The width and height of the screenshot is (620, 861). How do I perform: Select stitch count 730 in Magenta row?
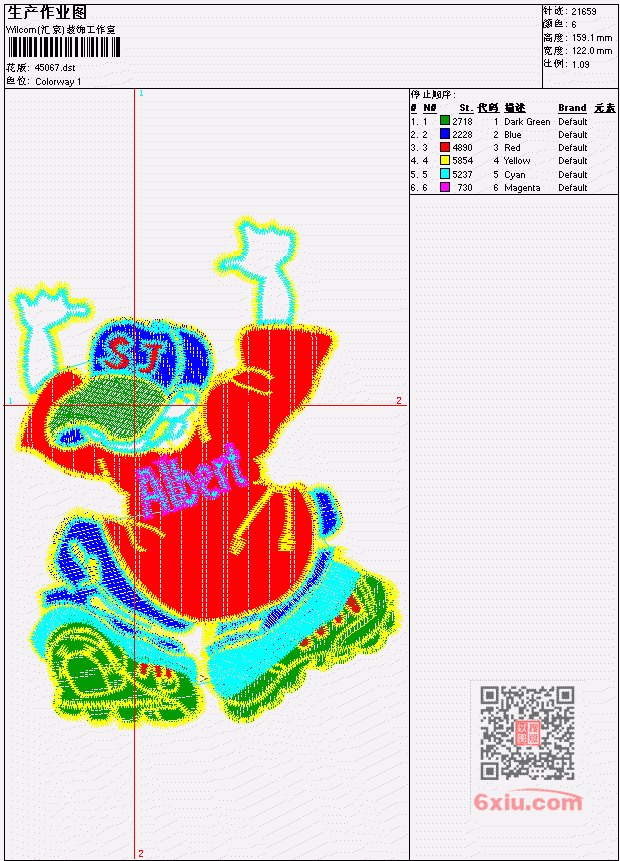pyautogui.click(x=465, y=188)
